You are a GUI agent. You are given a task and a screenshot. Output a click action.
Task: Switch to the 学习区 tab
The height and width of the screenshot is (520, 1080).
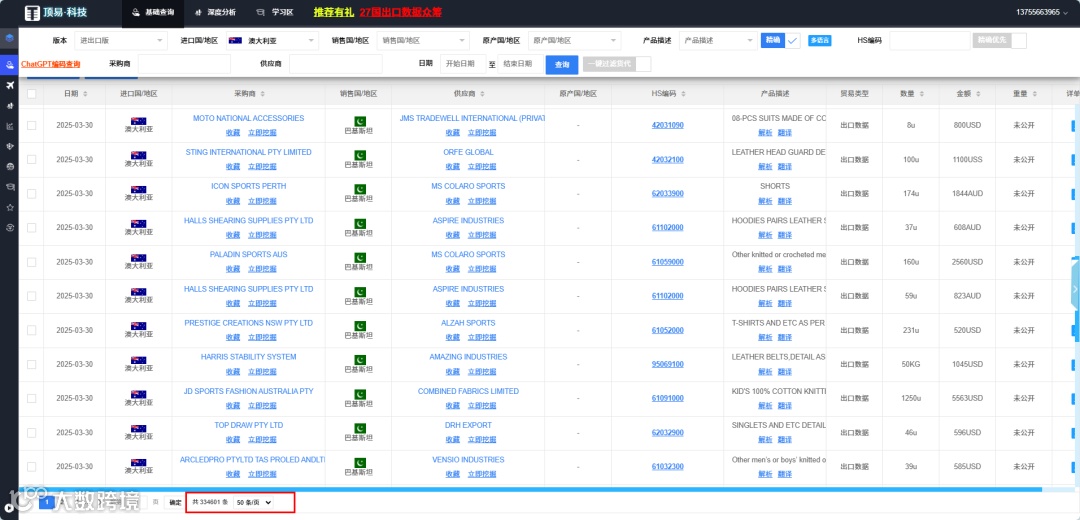(274, 12)
